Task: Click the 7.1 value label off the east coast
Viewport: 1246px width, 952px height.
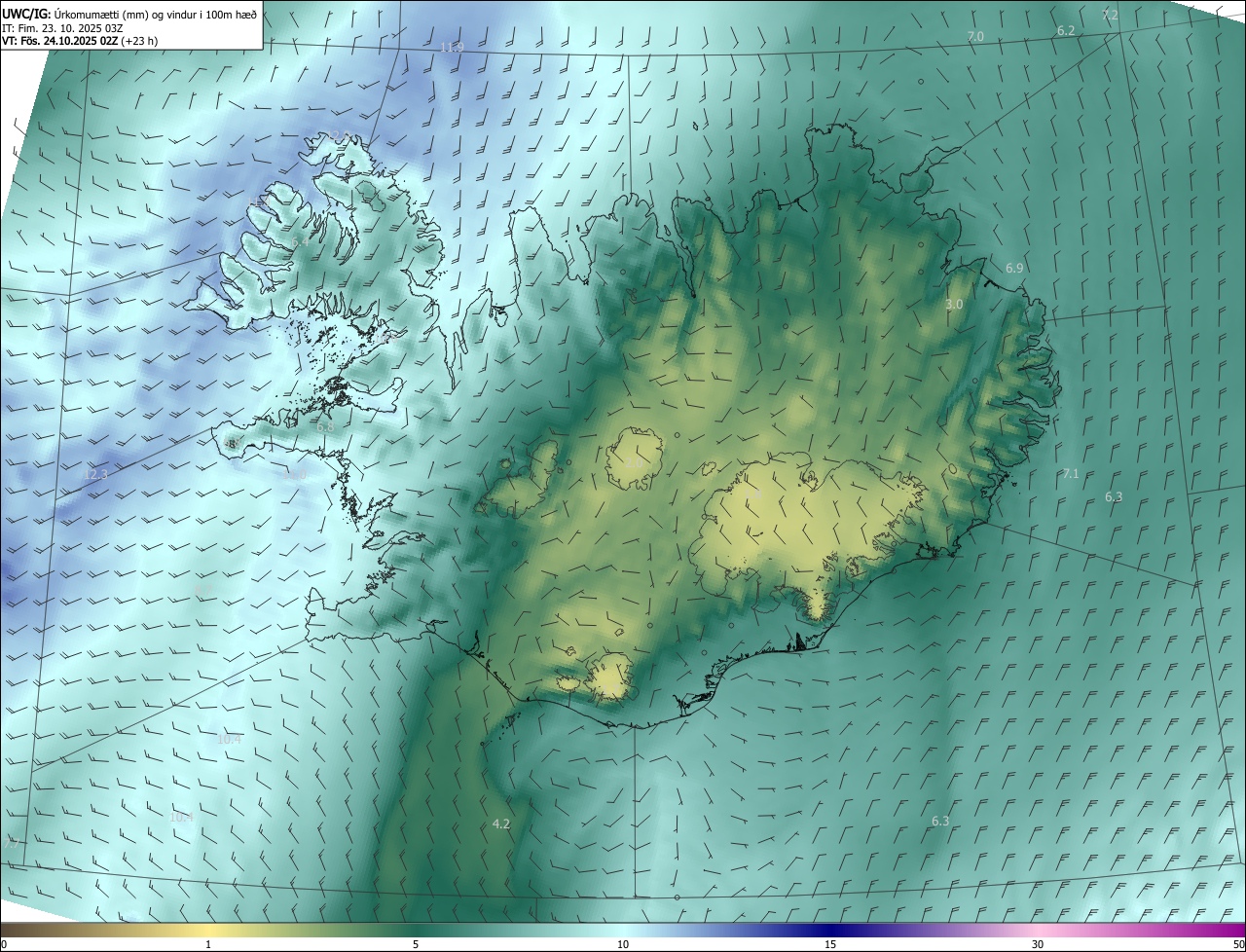Action: tap(1071, 474)
